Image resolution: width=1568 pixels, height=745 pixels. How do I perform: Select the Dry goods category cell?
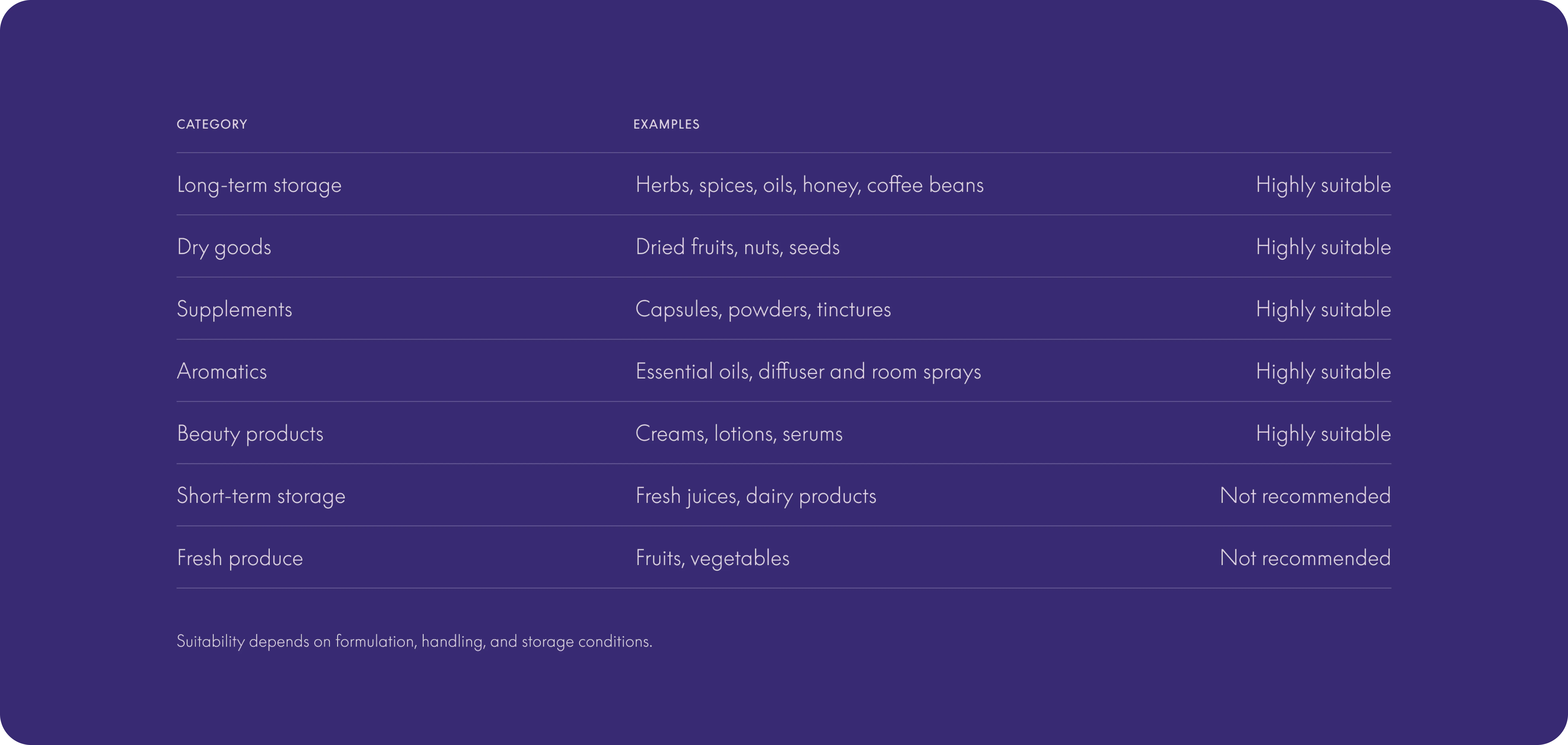pos(224,247)
